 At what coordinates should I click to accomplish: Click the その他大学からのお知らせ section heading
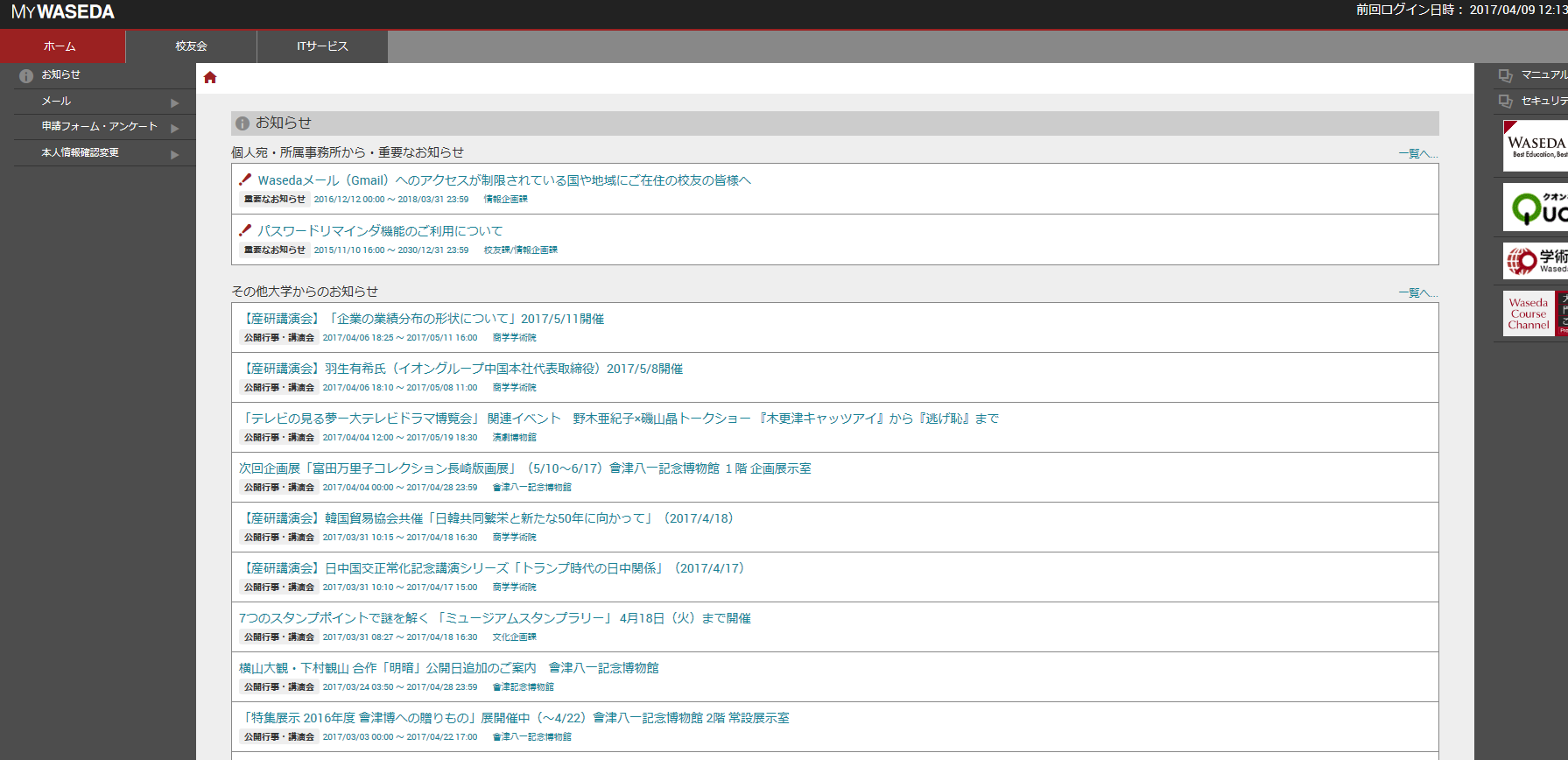(305, 292)
